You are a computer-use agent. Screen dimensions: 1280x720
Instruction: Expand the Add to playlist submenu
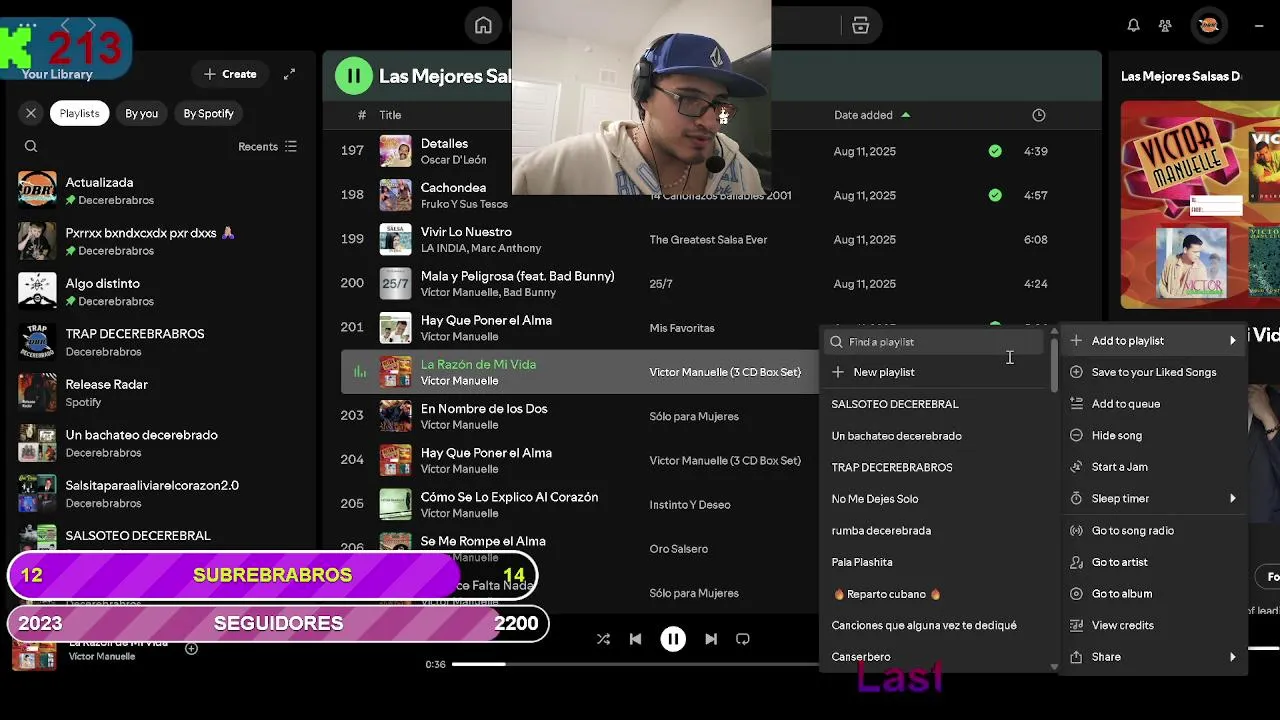click(1154, 341)
